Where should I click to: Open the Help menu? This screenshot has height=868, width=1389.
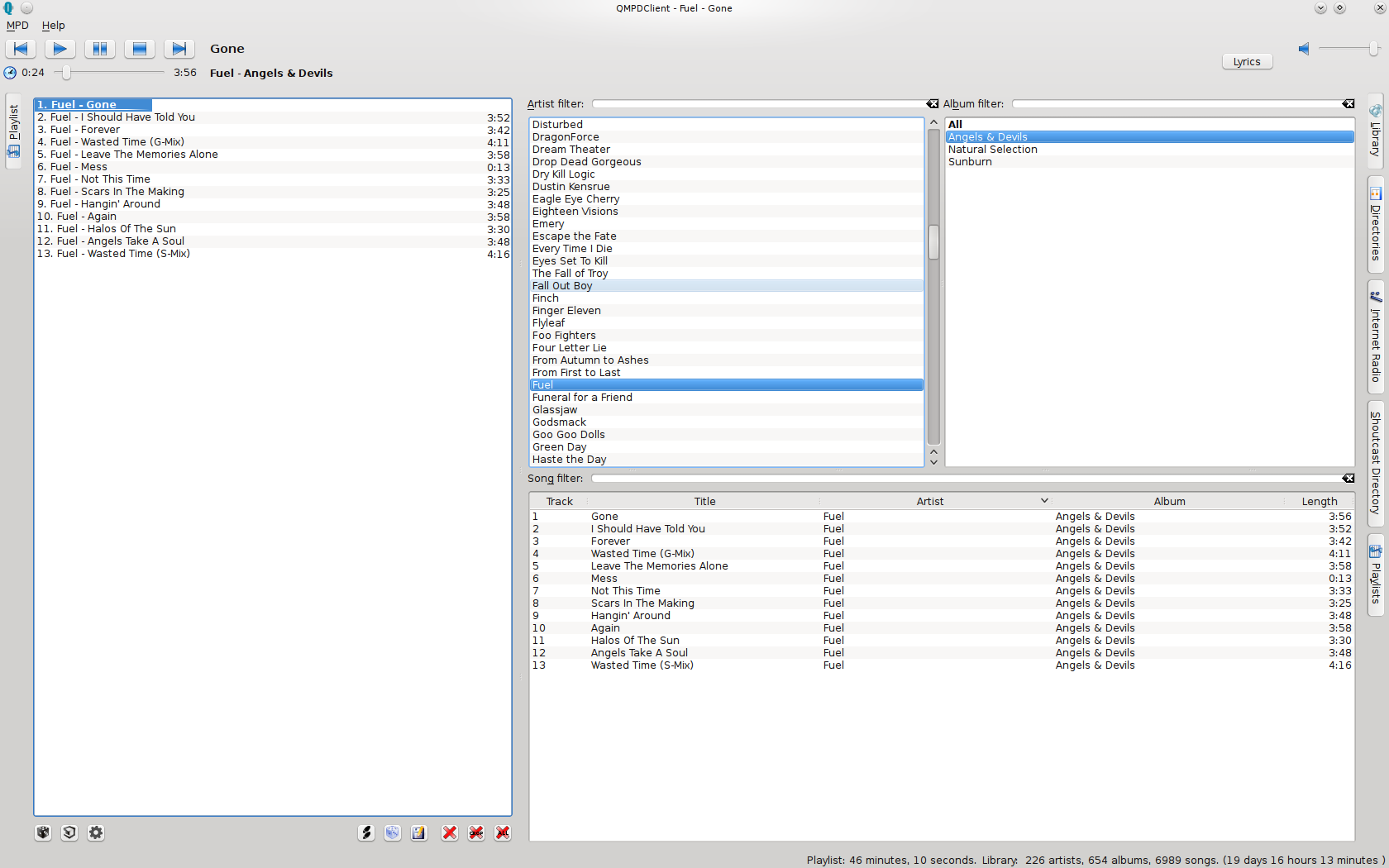[53, 26]
